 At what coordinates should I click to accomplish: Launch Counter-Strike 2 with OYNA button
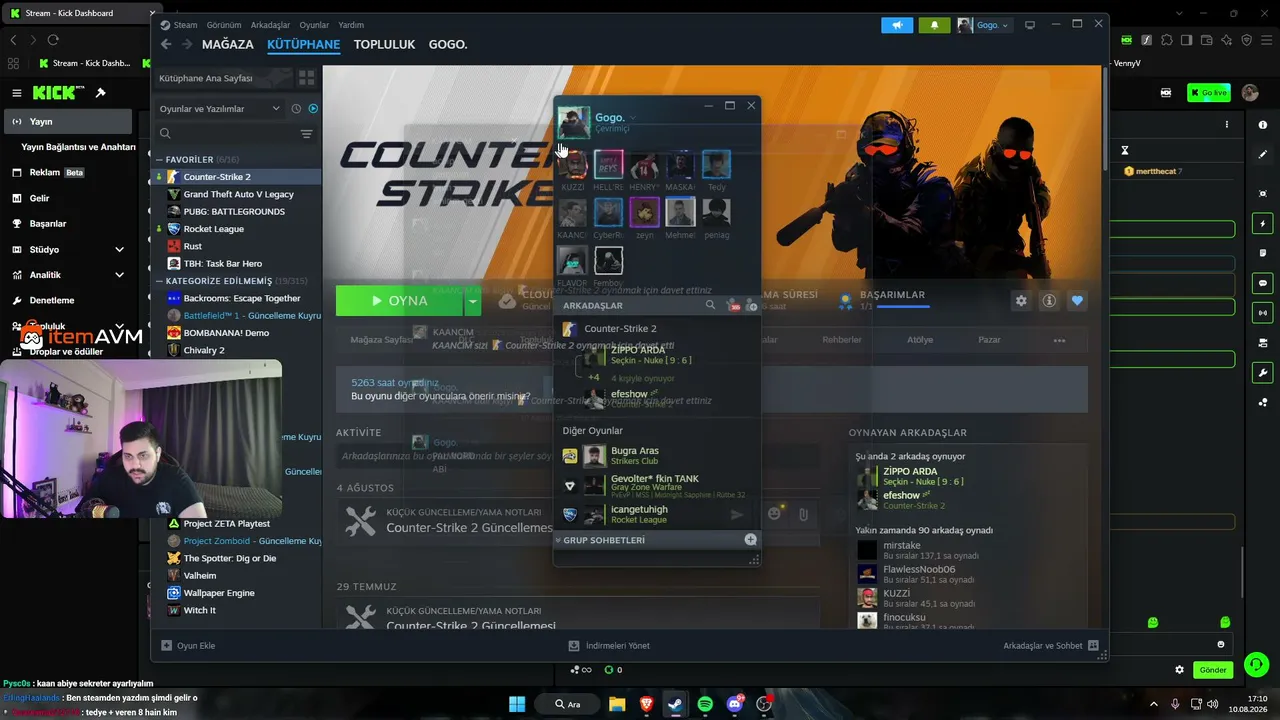400,300
